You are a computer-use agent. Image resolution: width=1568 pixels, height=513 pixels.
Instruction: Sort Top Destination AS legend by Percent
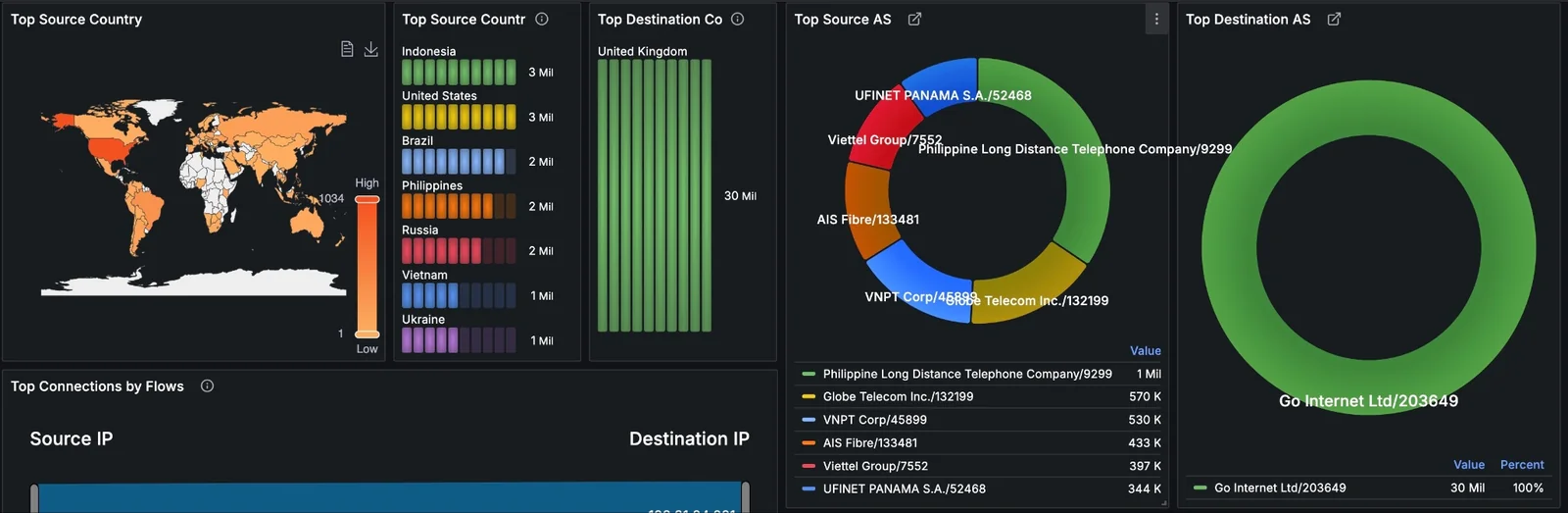click(x=1522, y=464)
